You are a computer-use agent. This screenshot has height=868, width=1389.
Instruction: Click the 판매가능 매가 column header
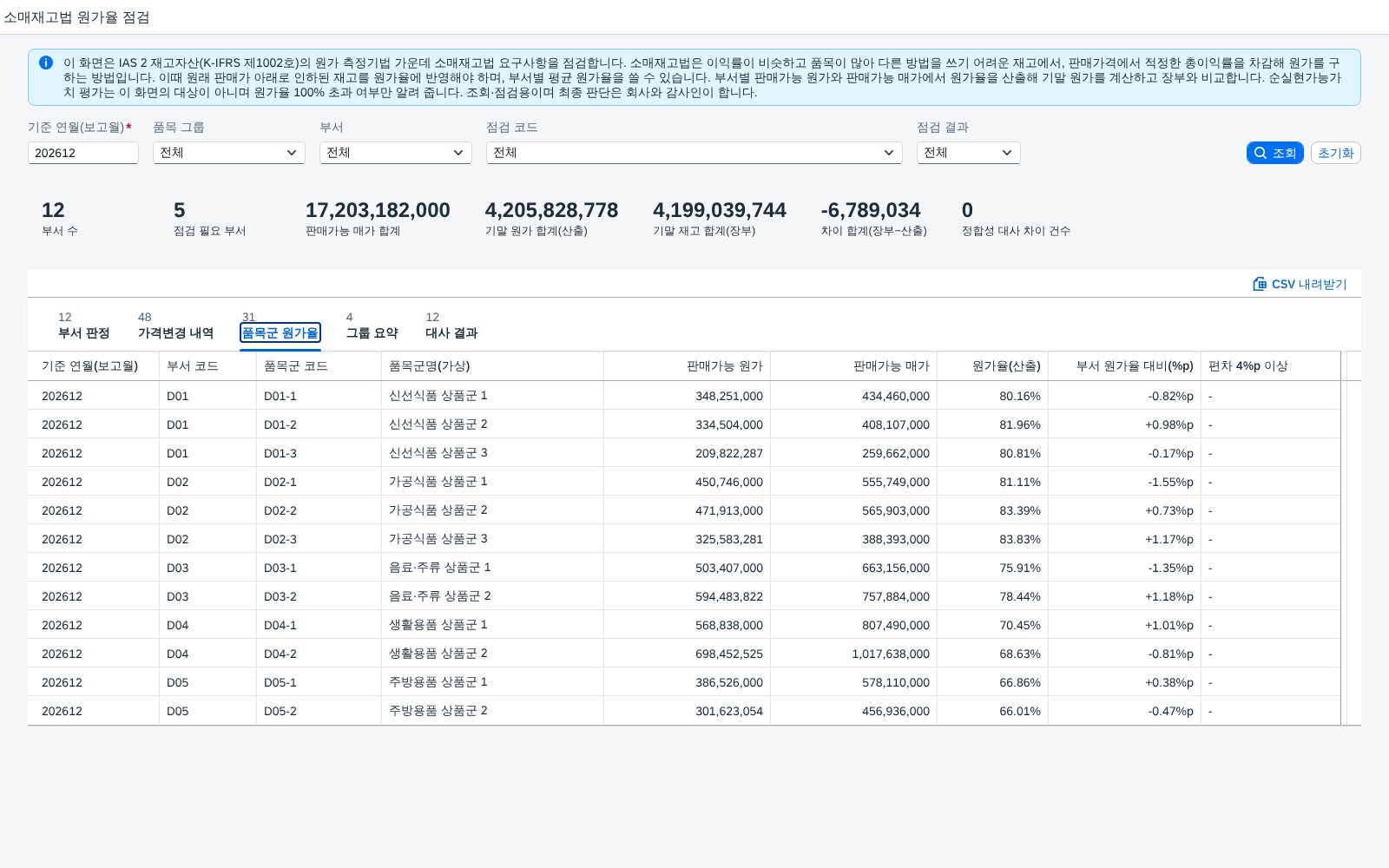pyautogui.click(x=853, y=366)
